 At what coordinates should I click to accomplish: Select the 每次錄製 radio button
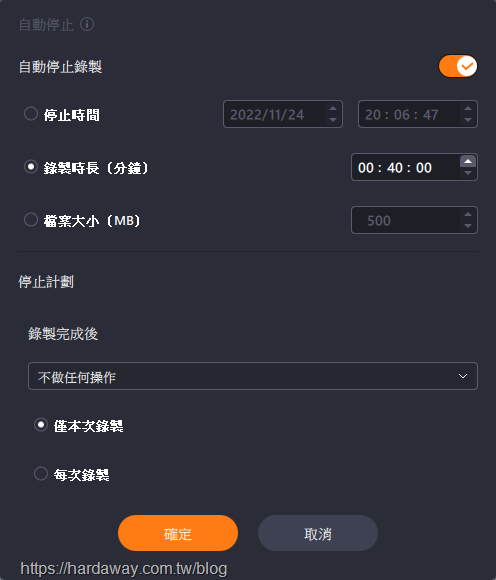point(41,473)
